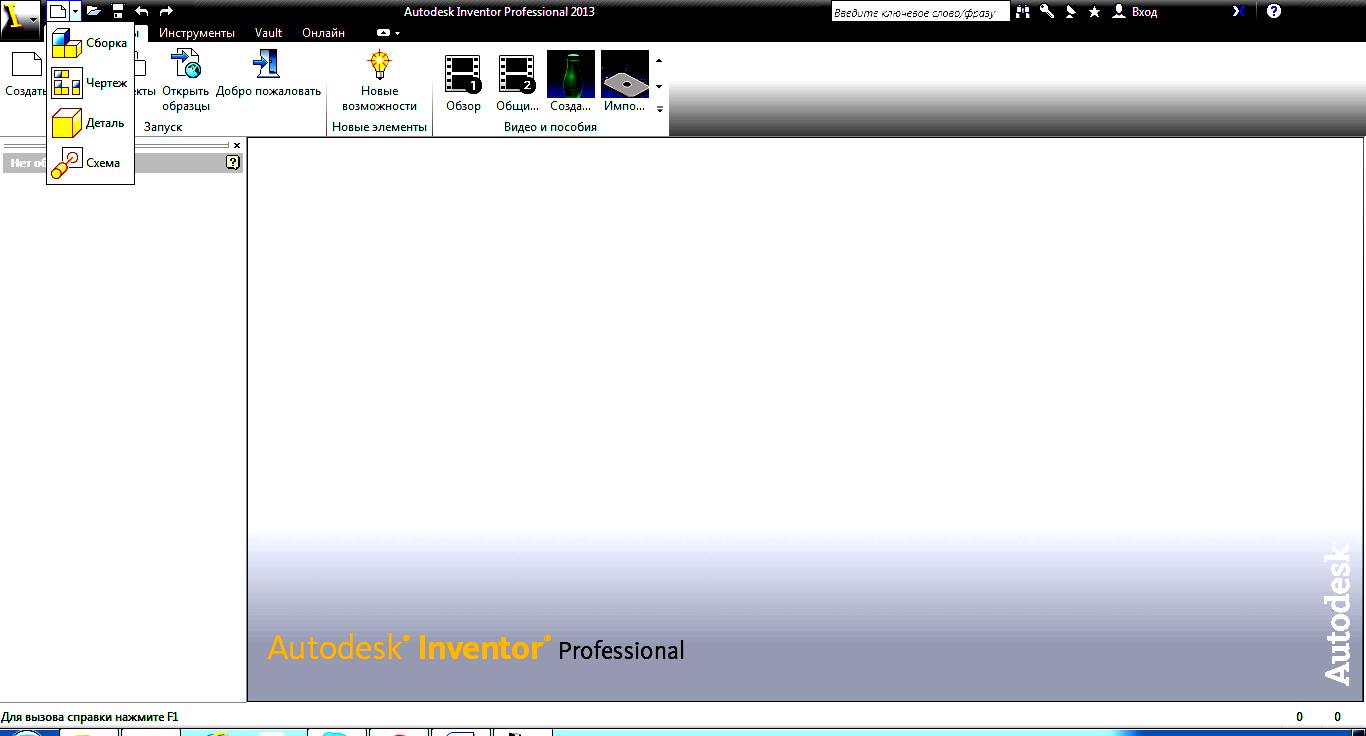Switch to the Инструменты ribbon tab

click(197, 33)
